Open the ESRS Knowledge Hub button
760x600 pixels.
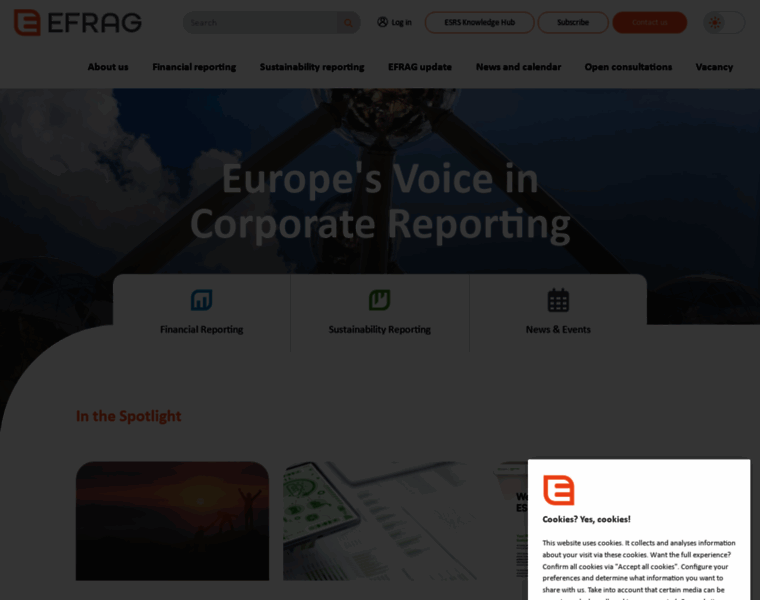tap(479, 22)
